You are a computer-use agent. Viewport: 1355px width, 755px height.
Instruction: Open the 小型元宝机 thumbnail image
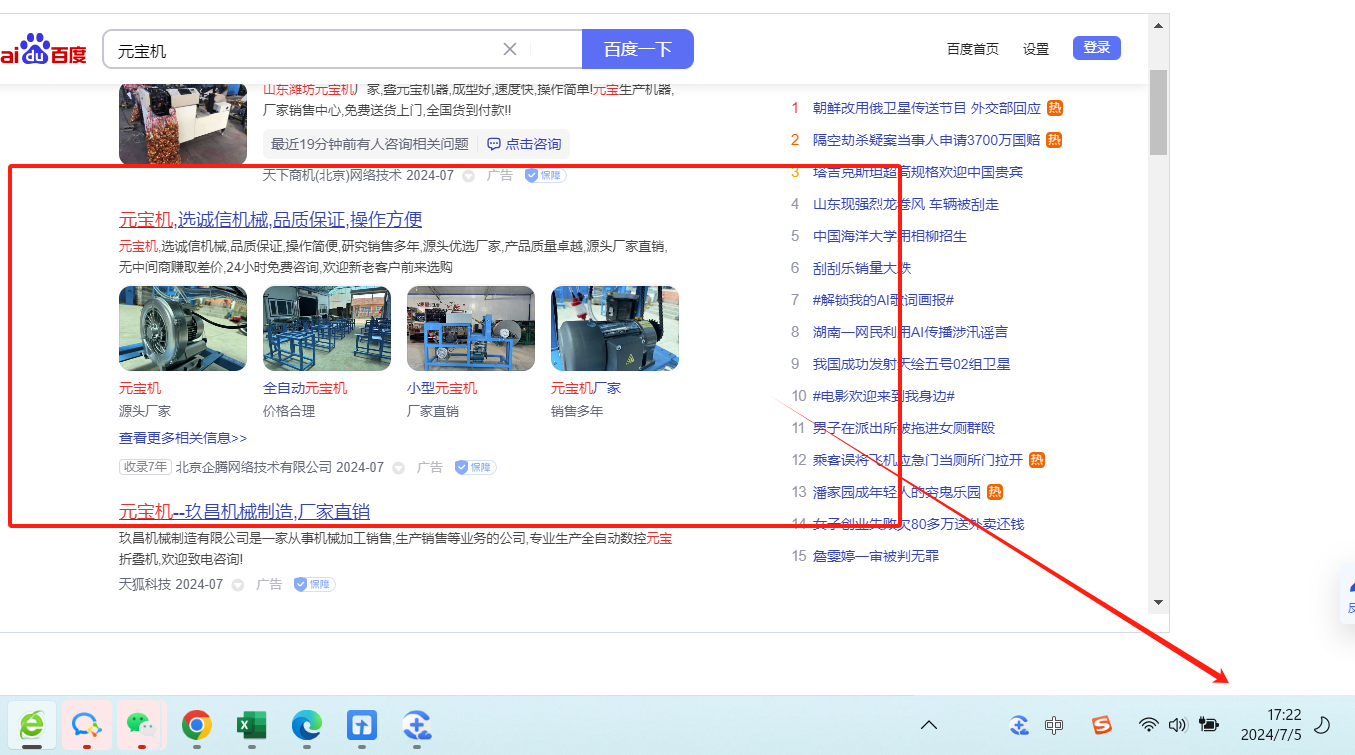coord(471,329)
